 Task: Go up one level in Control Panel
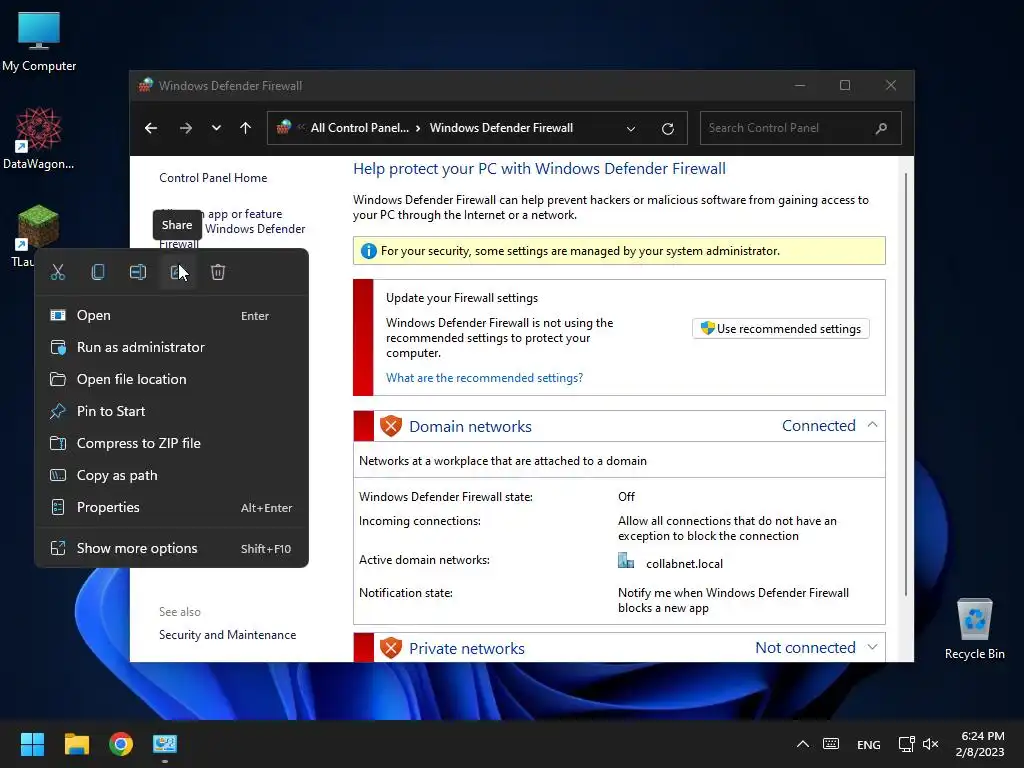246,128
